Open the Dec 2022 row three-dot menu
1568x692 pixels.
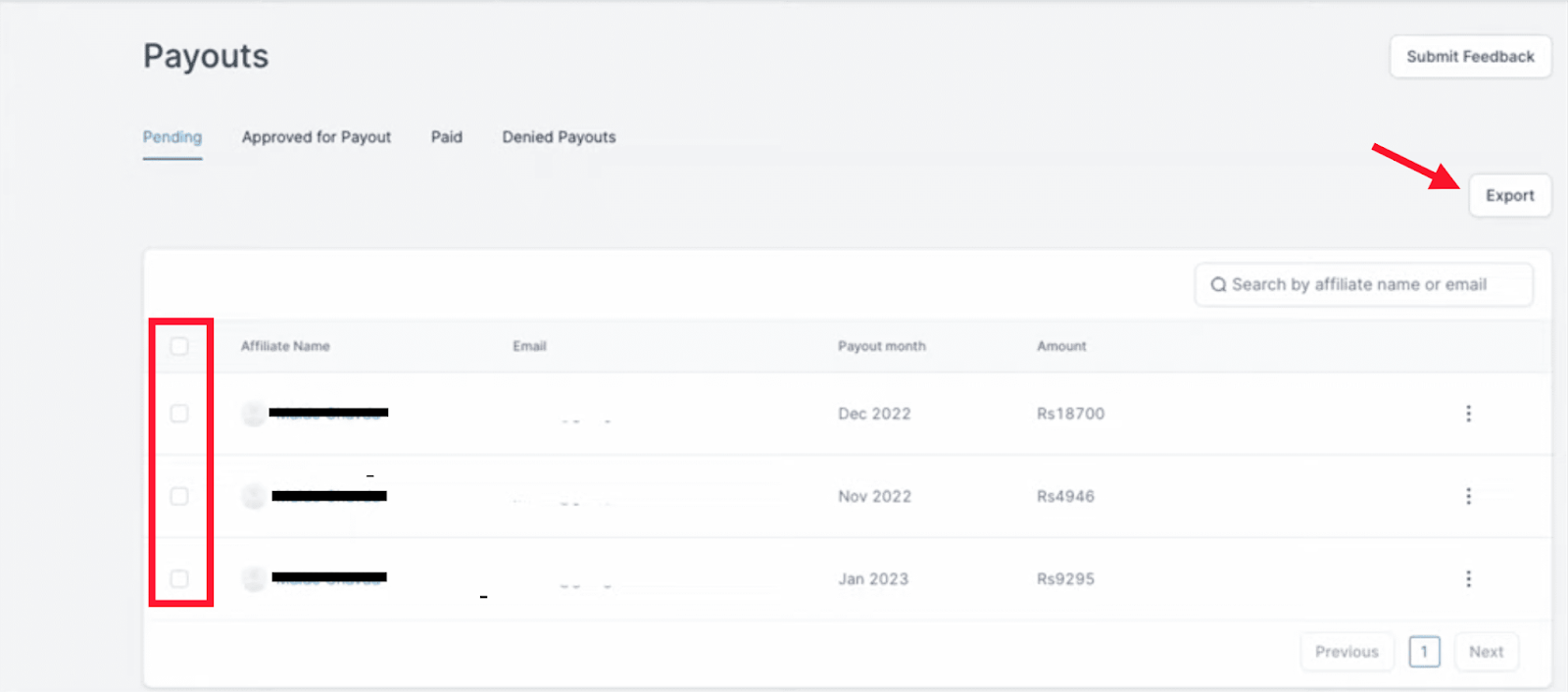tap(1468, 414)
